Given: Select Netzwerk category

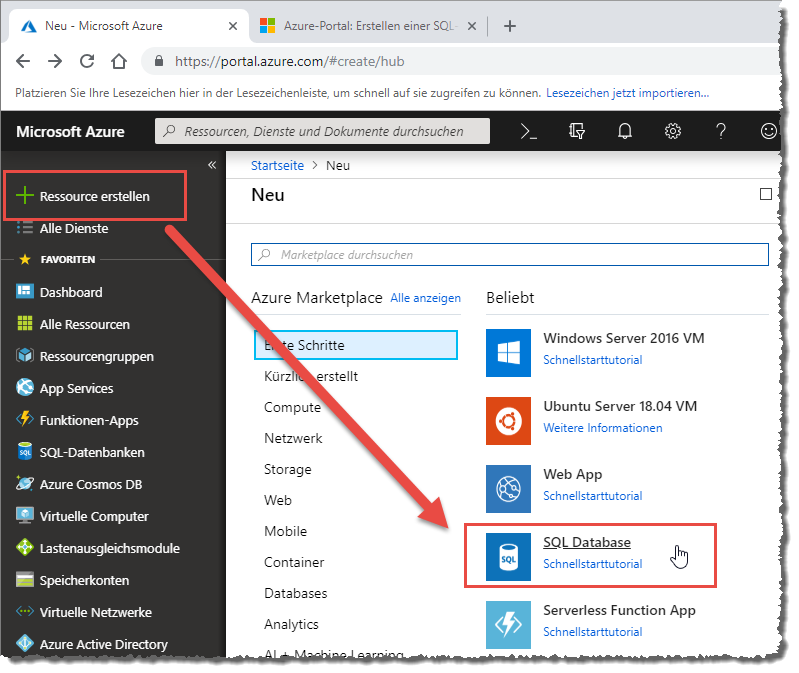Looking at the screenshot, I should tap(293, 438).
